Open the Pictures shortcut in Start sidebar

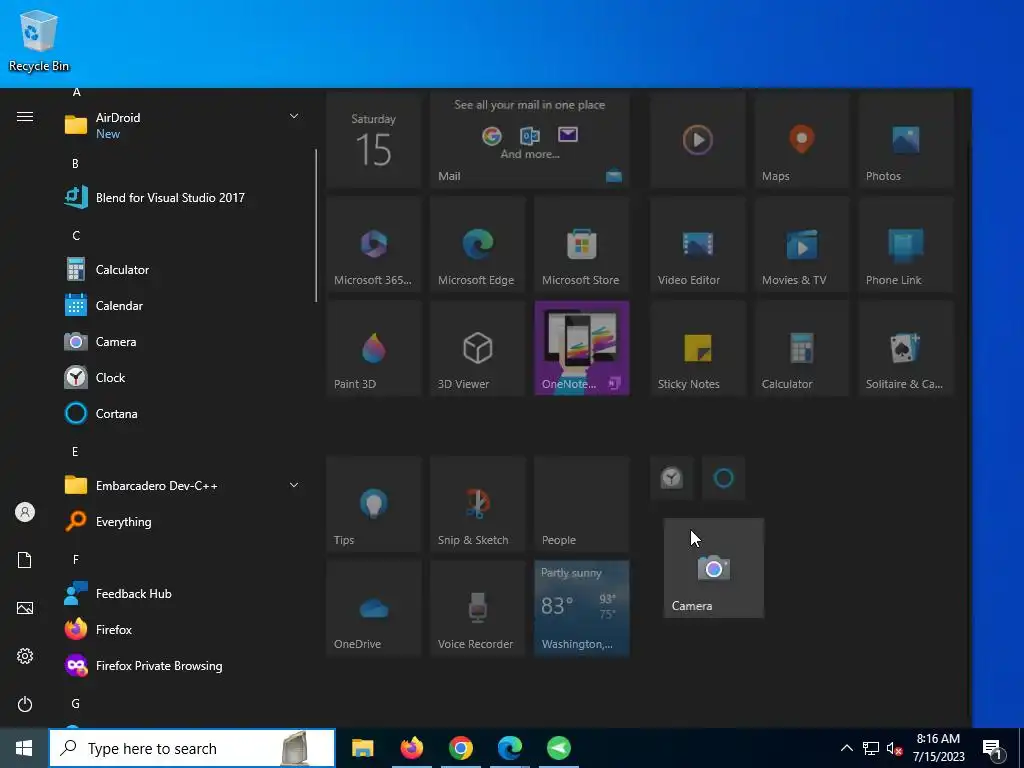(x=25, y=608)
